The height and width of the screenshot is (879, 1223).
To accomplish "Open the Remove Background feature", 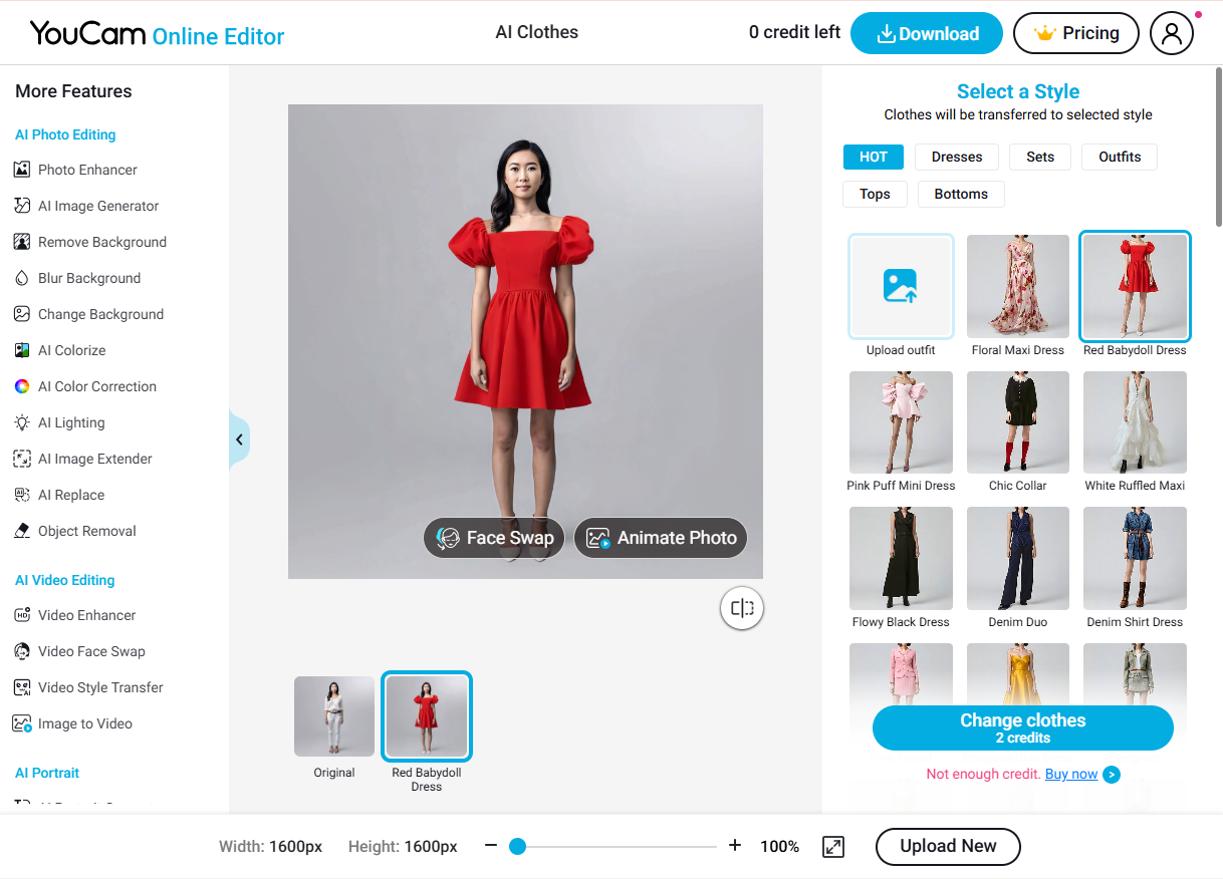I will pos(103,241).
